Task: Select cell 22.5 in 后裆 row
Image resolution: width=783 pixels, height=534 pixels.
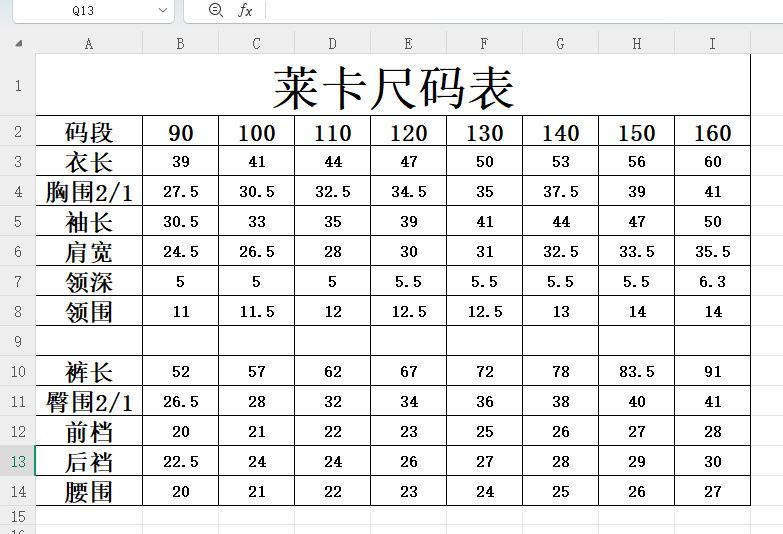Action: pyautogui.click(x=181, y=461)
